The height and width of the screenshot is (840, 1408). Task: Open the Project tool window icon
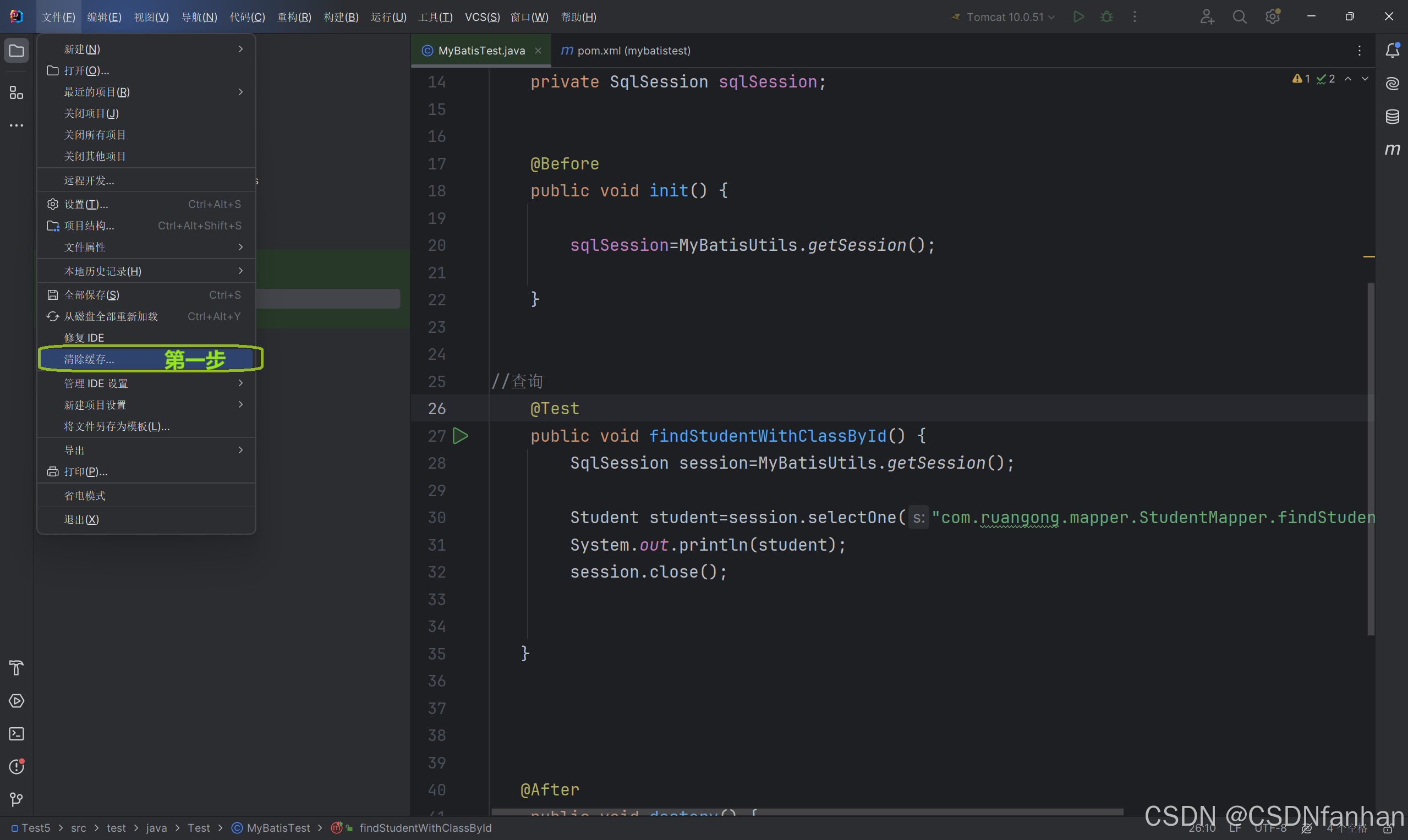pos(17,51)
